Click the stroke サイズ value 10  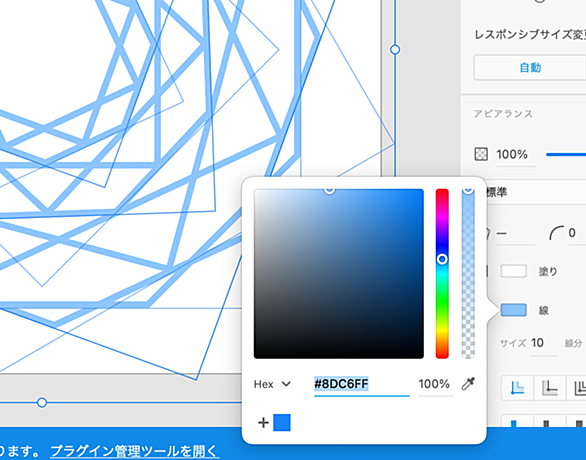pos(537,343)
